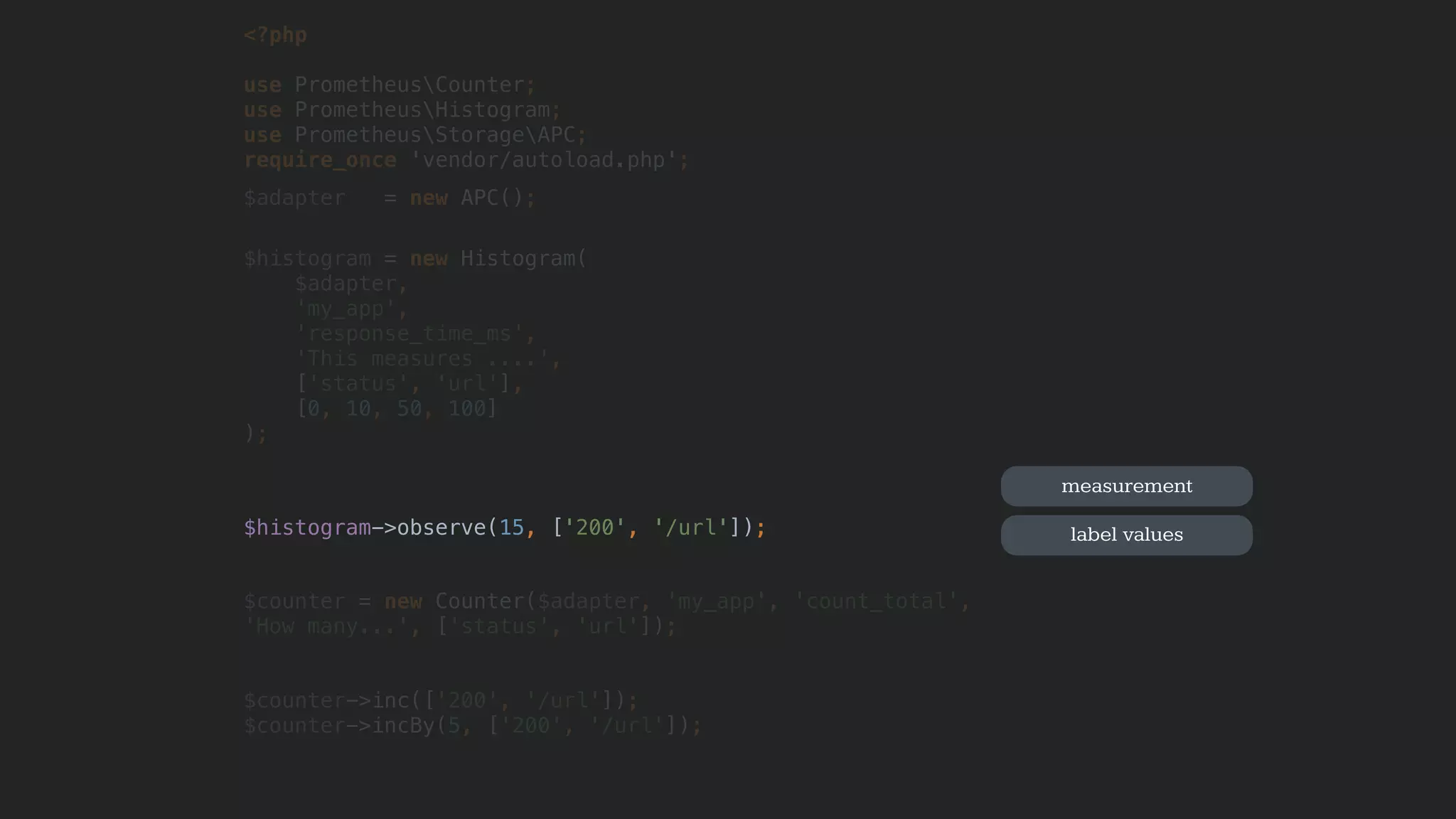Click the number 15 in the observe call
Image resolution: width=1456 pixels, height=819 pixels.
tap(511, 528)
